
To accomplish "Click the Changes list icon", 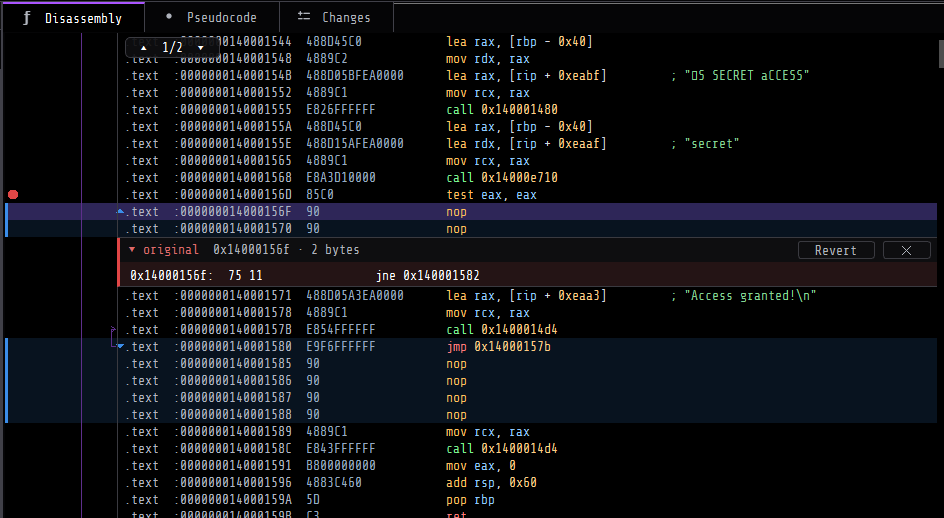I will (304, 17).
